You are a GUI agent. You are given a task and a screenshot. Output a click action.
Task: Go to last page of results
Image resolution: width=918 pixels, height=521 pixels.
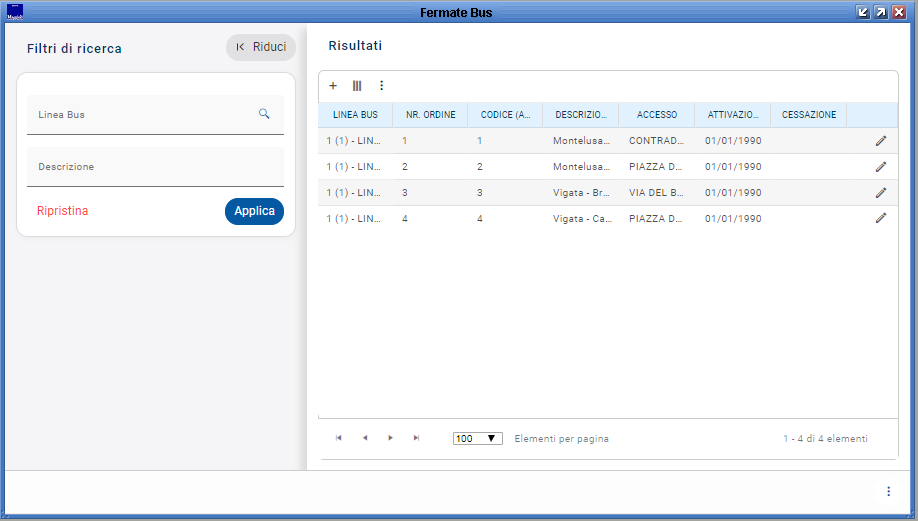pos(416,438)
